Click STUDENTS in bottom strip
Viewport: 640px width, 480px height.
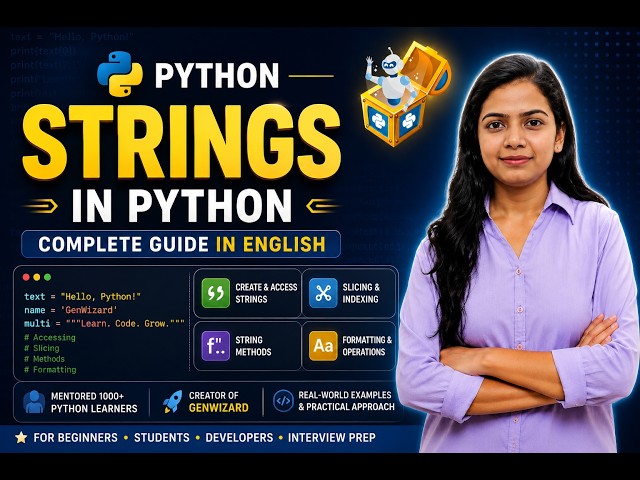162,438
